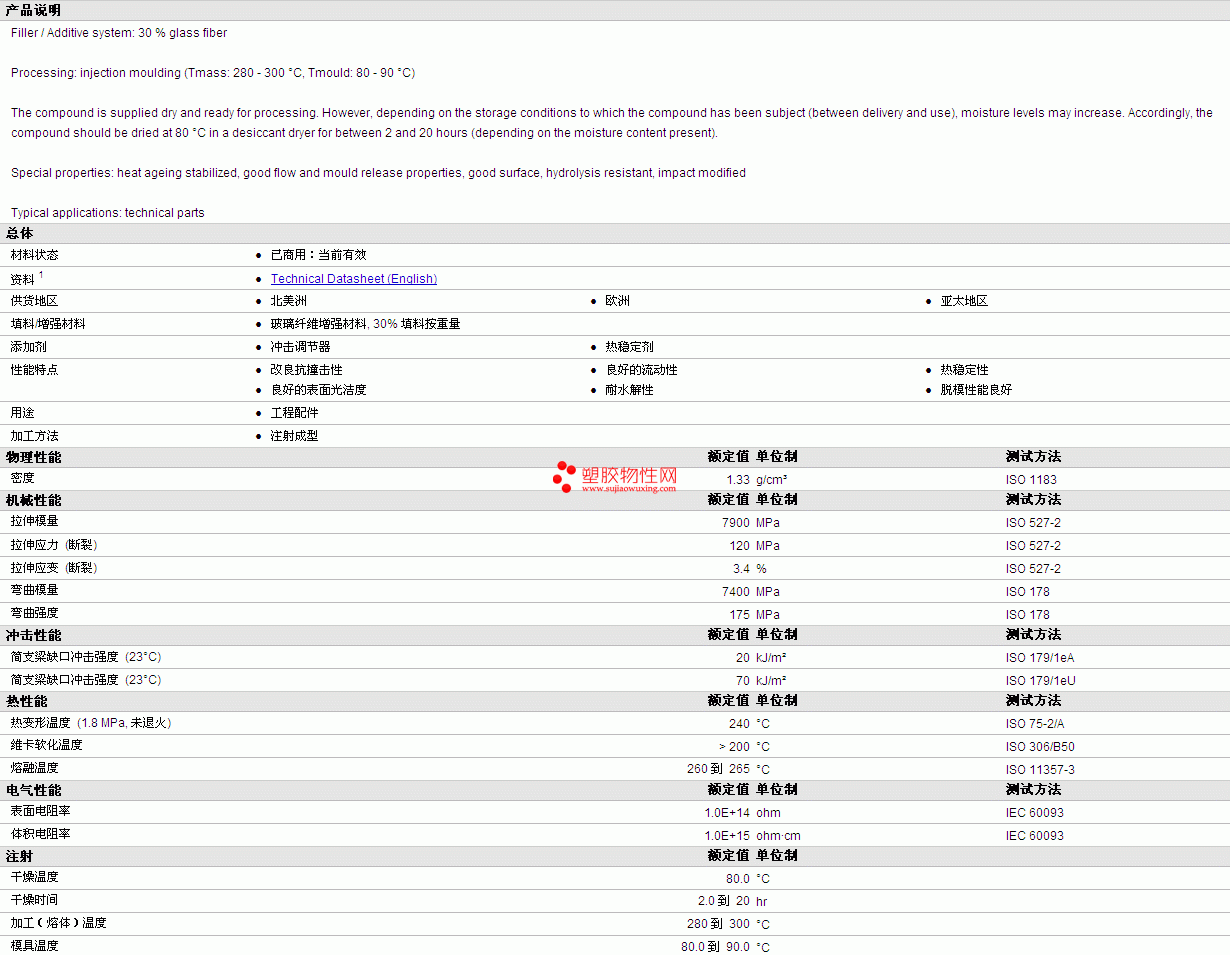Click the 热性能 section header
Viewport: 1230px width, 955px height.
26,701
